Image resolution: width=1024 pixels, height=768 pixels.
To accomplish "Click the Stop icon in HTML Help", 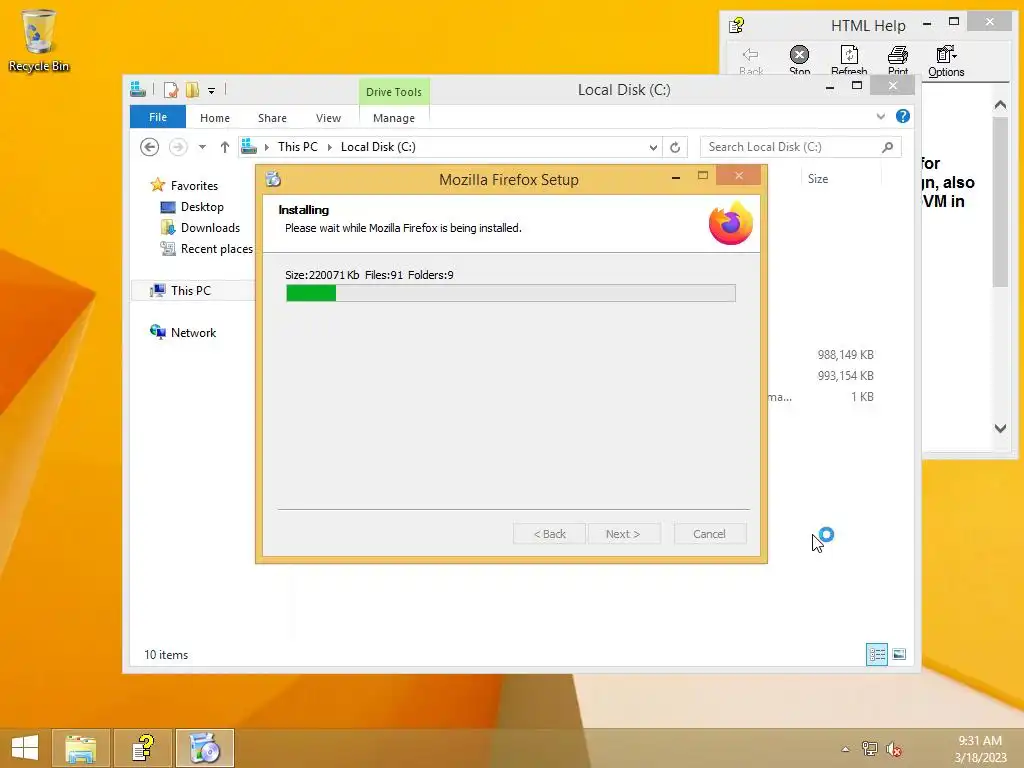I will pos(799,60).
